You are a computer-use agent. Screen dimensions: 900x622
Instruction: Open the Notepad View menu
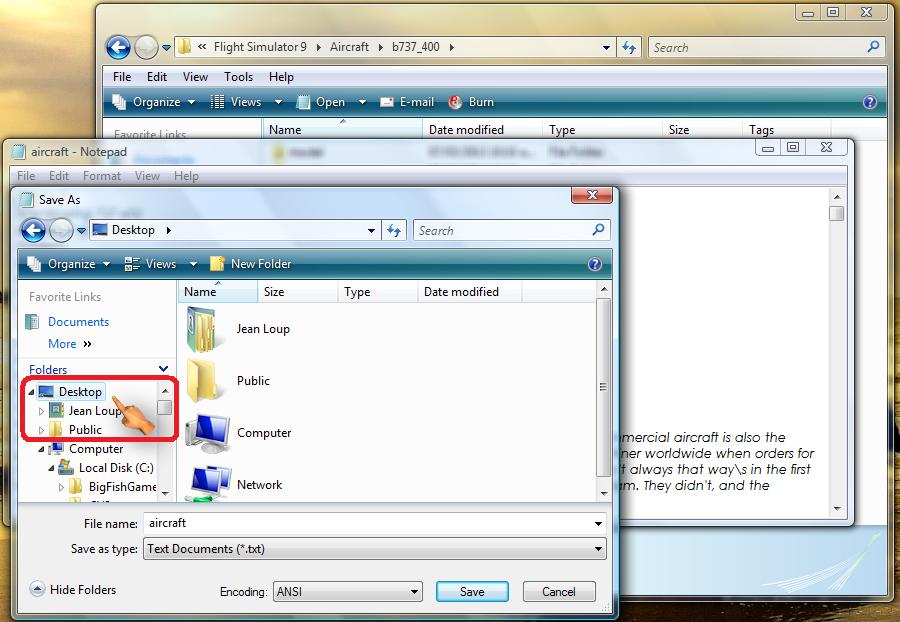coord(147,176)
